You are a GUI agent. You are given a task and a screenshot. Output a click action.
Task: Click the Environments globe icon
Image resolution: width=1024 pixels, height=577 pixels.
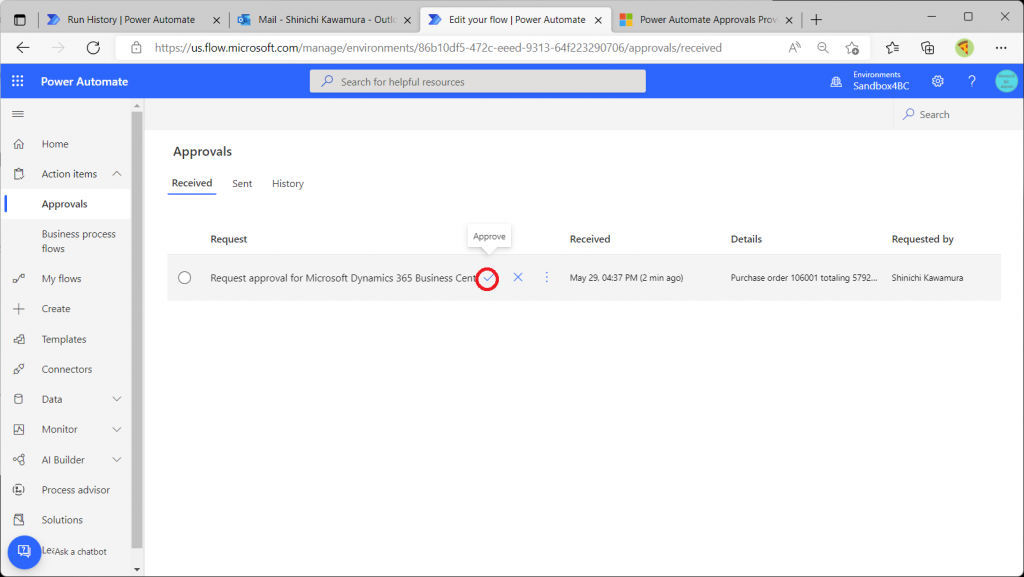836,82
